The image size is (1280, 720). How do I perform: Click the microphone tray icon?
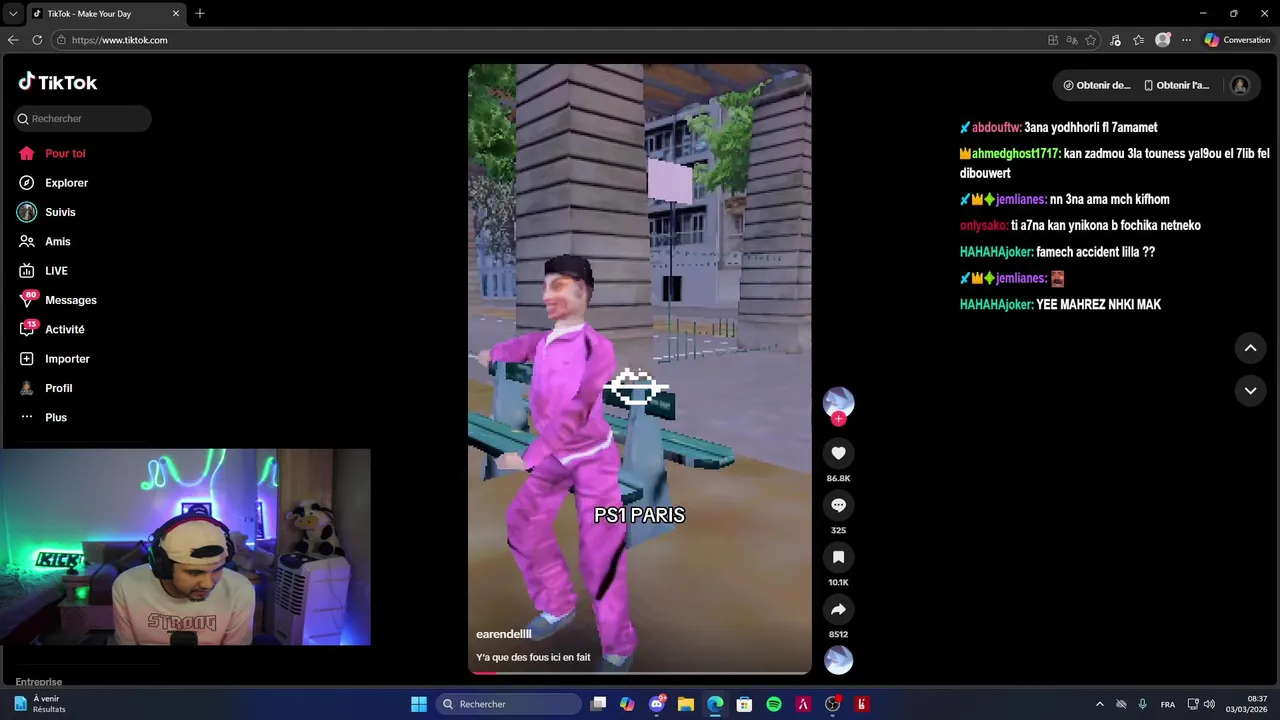1142,704
